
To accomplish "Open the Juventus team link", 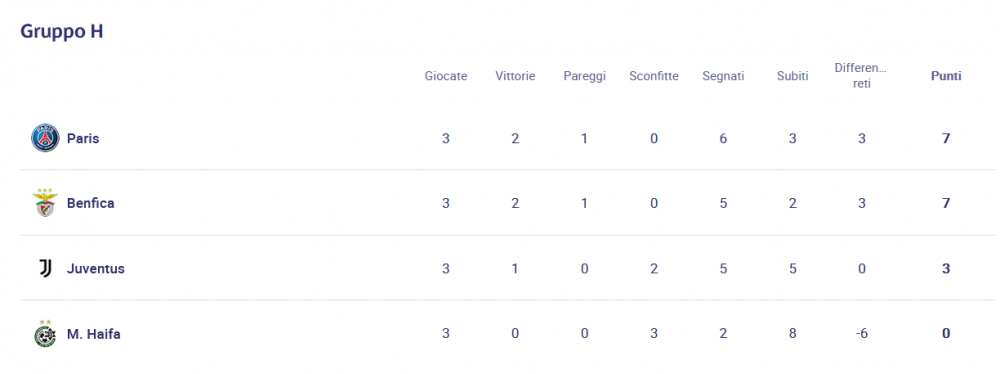I will pos(96,269).
